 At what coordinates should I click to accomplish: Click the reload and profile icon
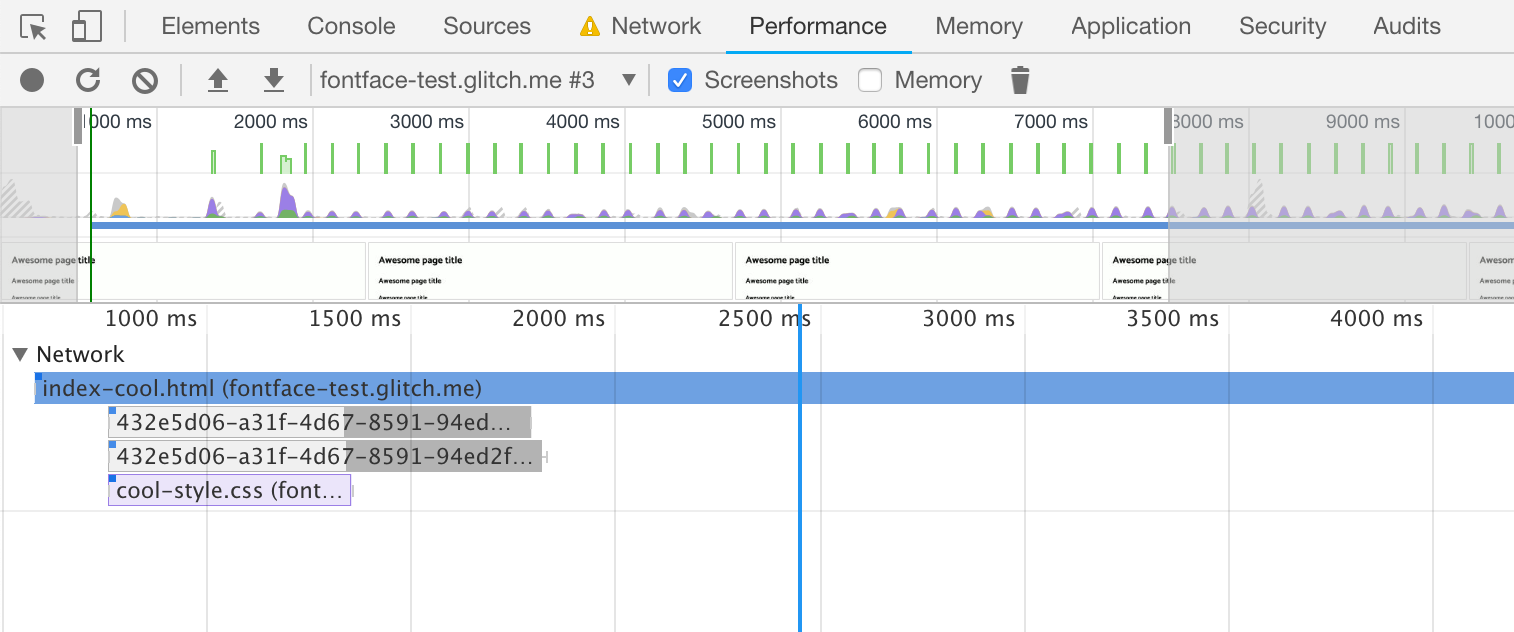88,80
